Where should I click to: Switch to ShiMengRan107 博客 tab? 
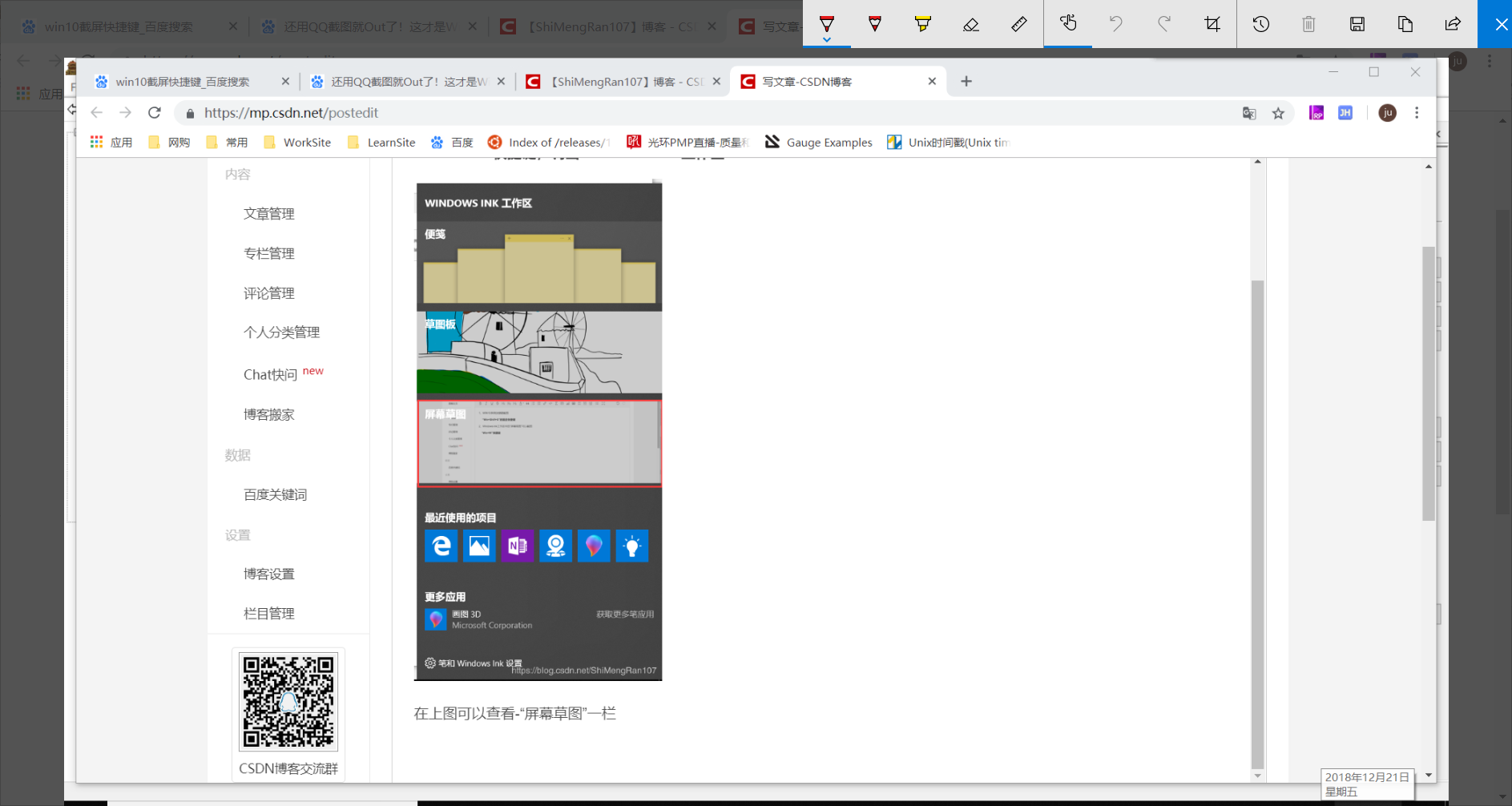click(x=623, y=81)
